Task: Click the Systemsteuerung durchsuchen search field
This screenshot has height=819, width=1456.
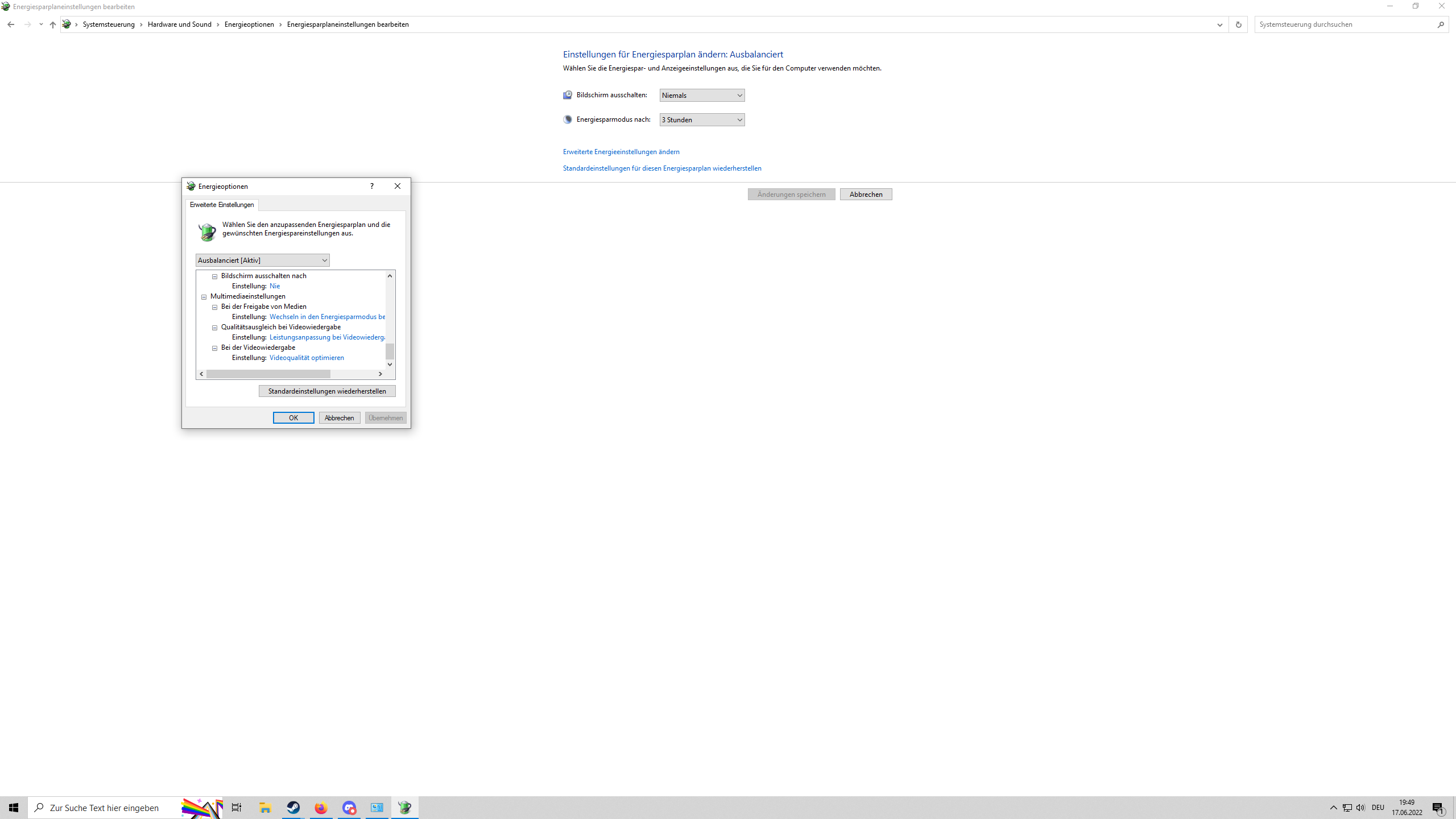Action: [1342, 24]
